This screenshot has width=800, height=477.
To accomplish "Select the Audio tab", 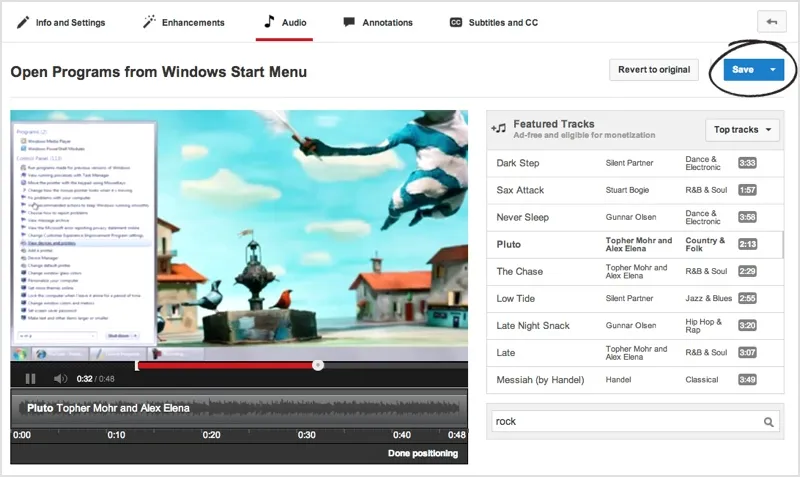I will [x=285, y=22].
